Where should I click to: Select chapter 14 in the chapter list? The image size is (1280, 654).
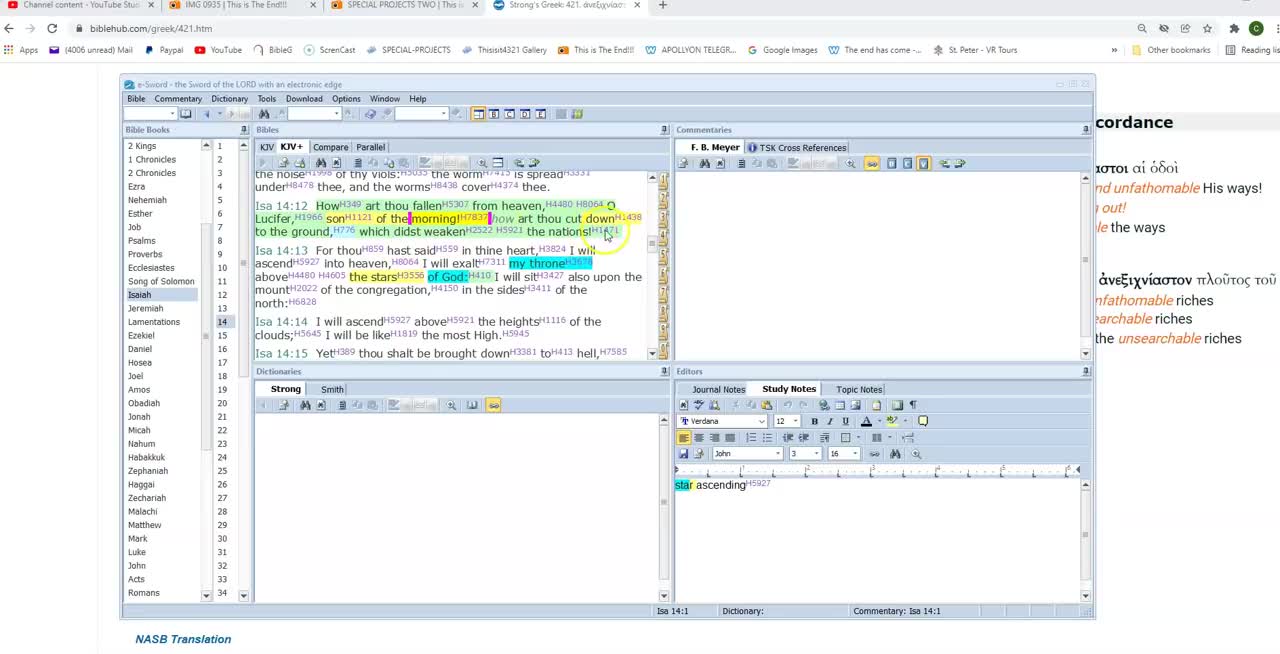click(x=222, y=322)
